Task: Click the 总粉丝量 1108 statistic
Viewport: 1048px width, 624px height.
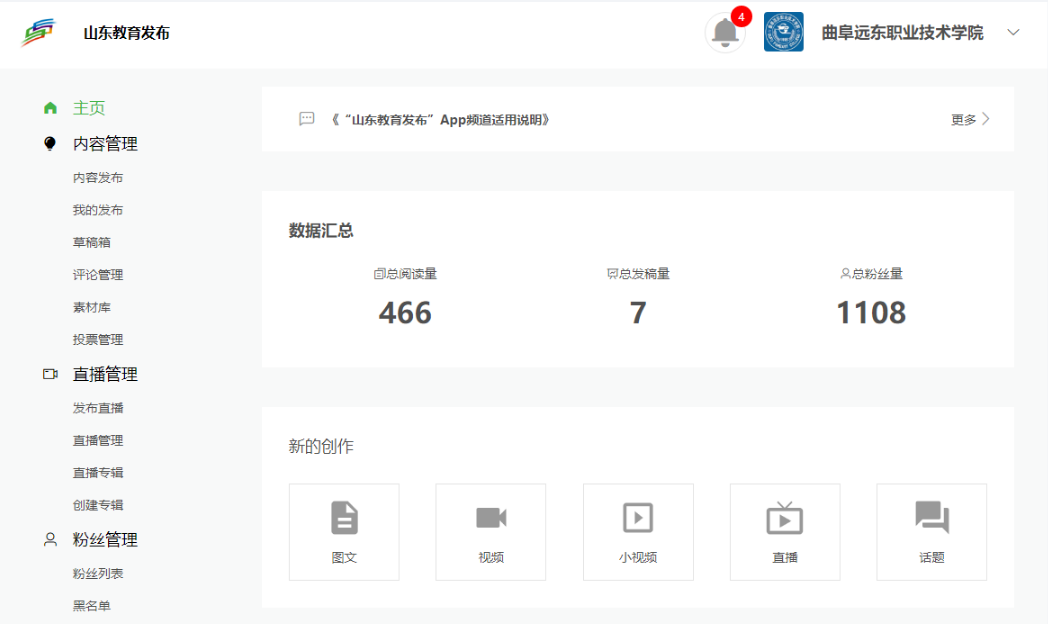Action: [x=871, y=312]
